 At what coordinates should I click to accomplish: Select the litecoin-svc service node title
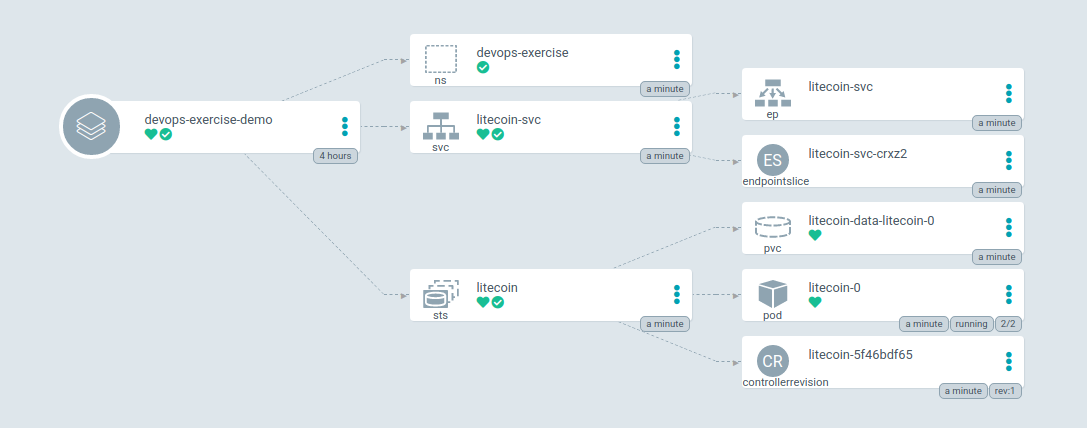pos(508,119)
